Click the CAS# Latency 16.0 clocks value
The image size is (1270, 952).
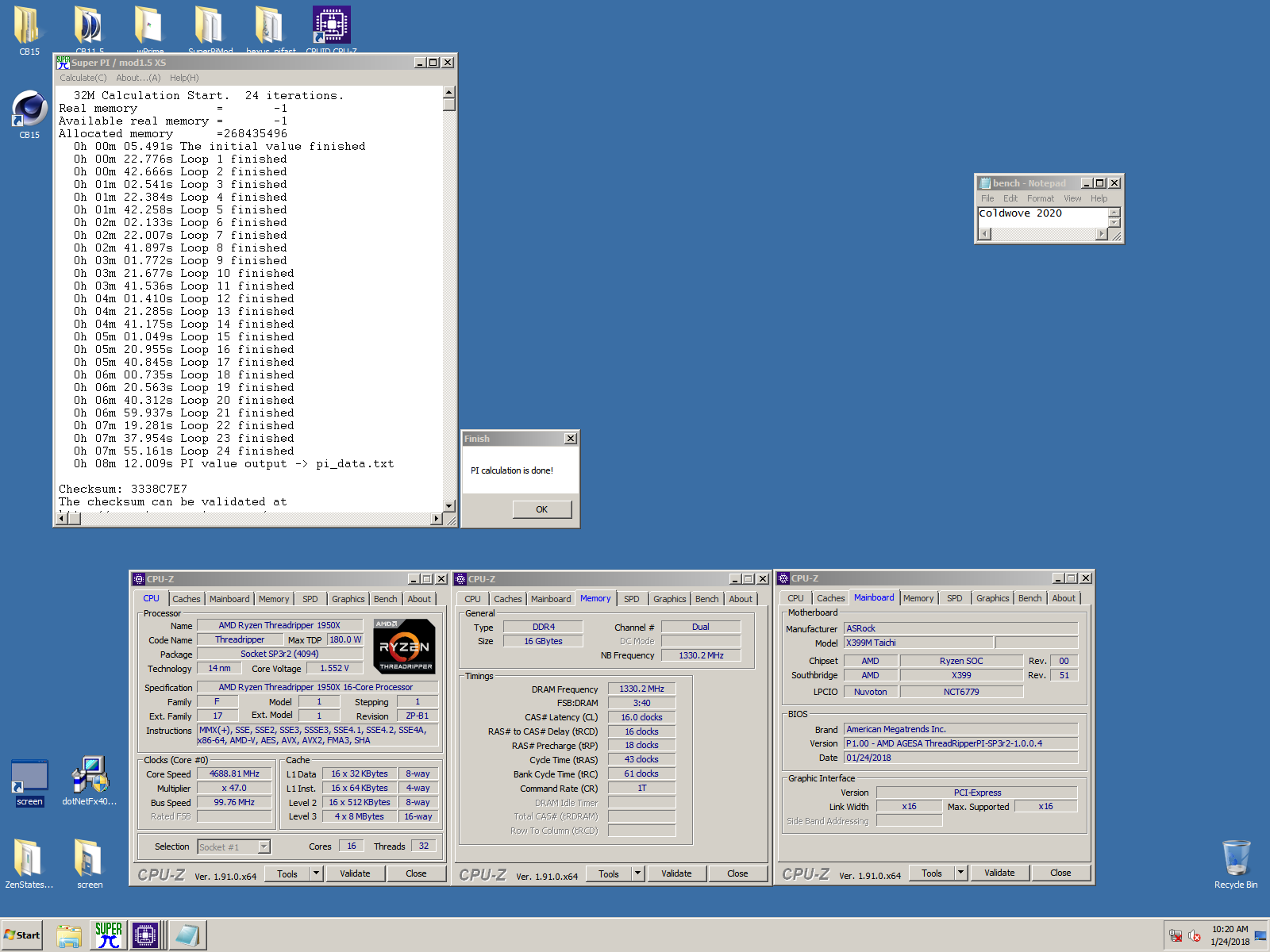click(641, 717)
